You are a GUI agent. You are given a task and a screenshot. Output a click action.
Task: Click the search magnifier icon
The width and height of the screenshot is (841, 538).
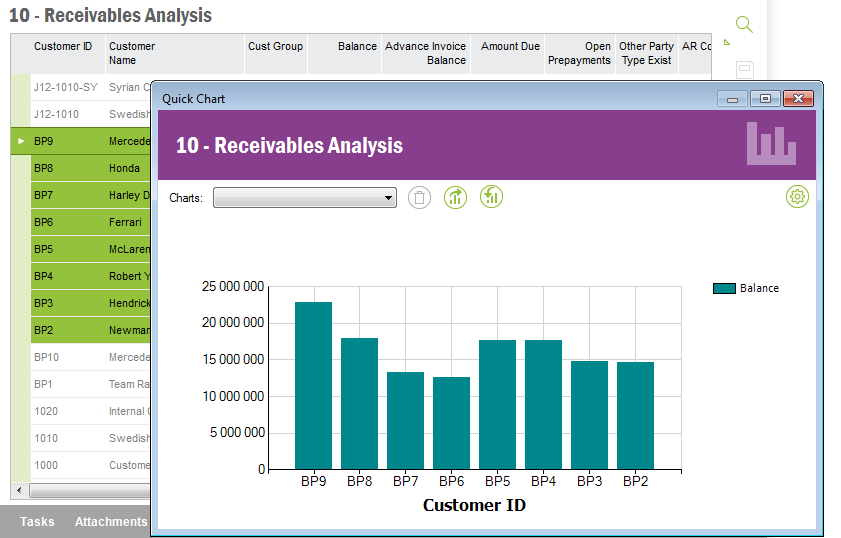coord(743,24)
